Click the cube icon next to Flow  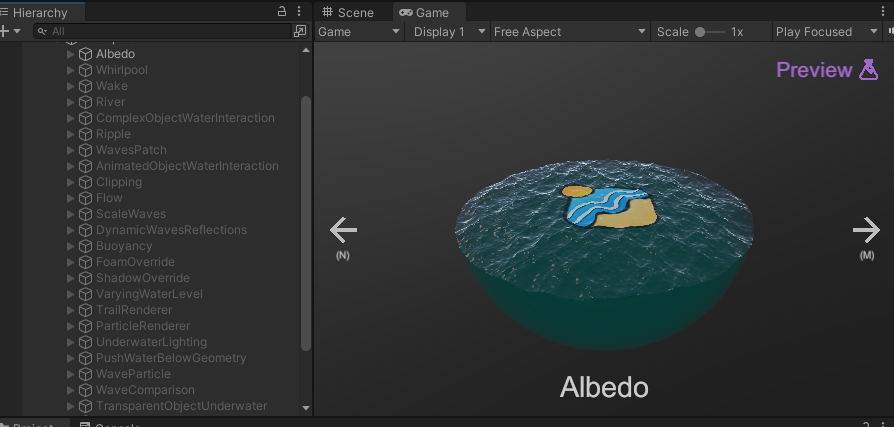pos(86,198)
